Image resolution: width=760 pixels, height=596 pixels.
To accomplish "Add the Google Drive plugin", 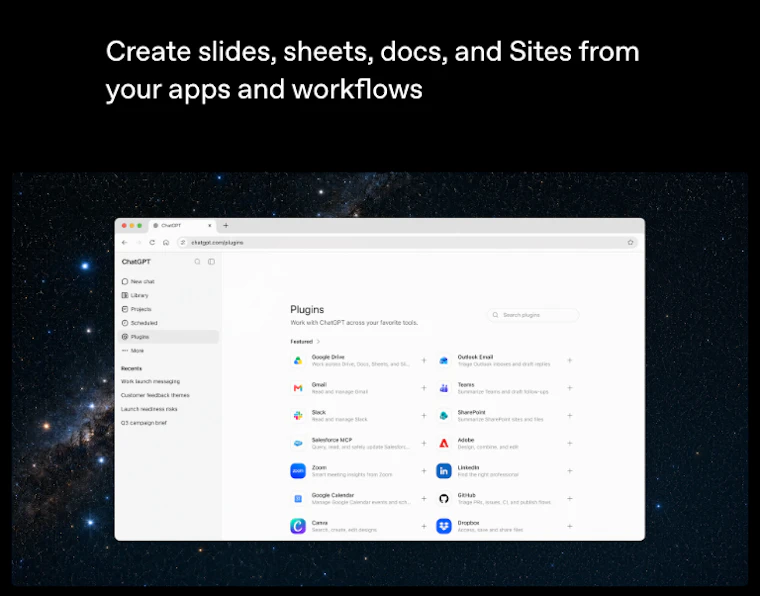I will (424, 361).
